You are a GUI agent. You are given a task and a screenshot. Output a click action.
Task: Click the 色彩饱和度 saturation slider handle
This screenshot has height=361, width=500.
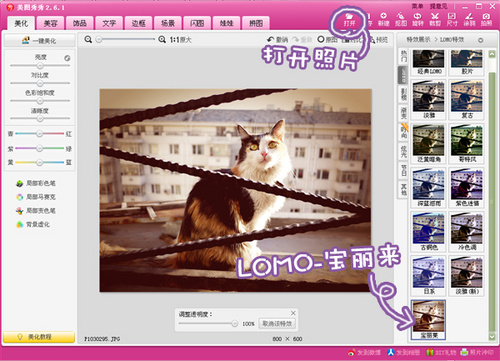point(40,101)
